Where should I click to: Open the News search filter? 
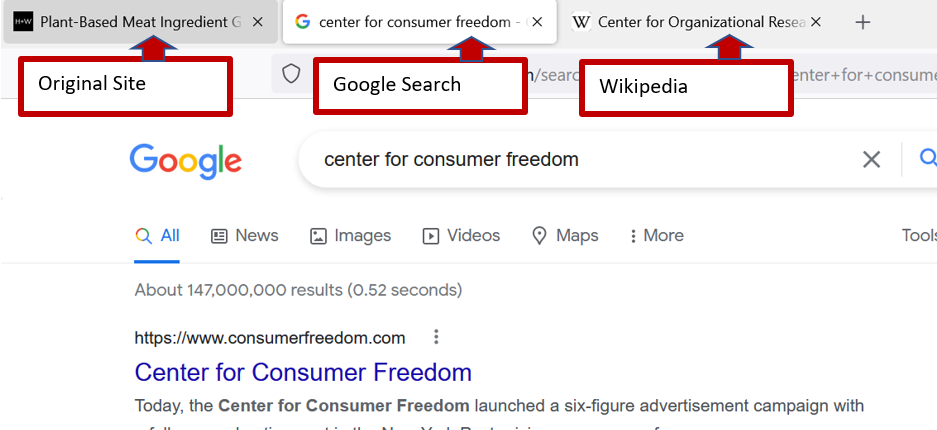[245, 236]
